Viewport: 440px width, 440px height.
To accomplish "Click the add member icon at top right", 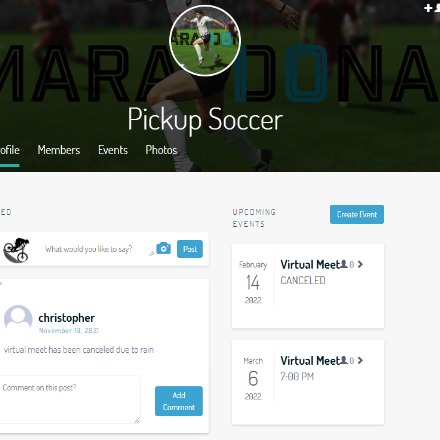I will click(x=432, y=8).
